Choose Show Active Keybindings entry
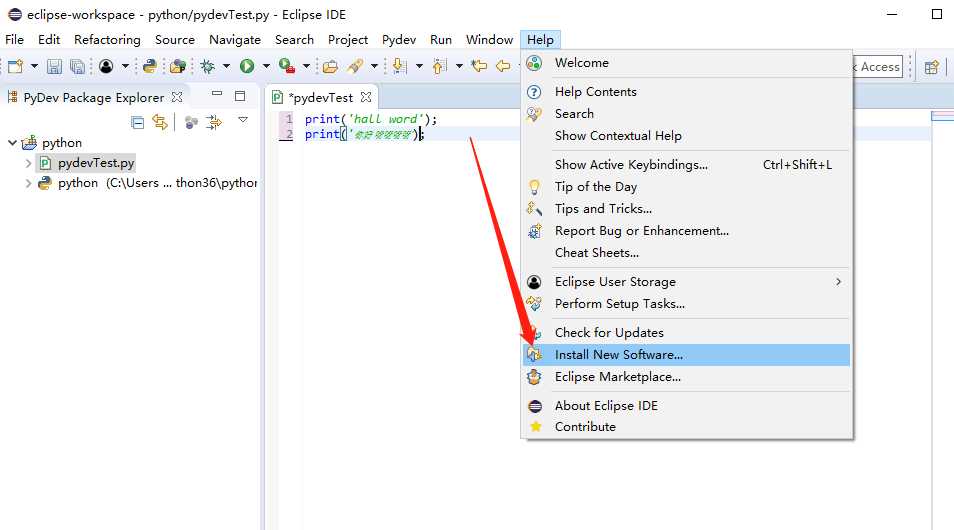Viewport: 954px width, 530px height. coord(686,165)
